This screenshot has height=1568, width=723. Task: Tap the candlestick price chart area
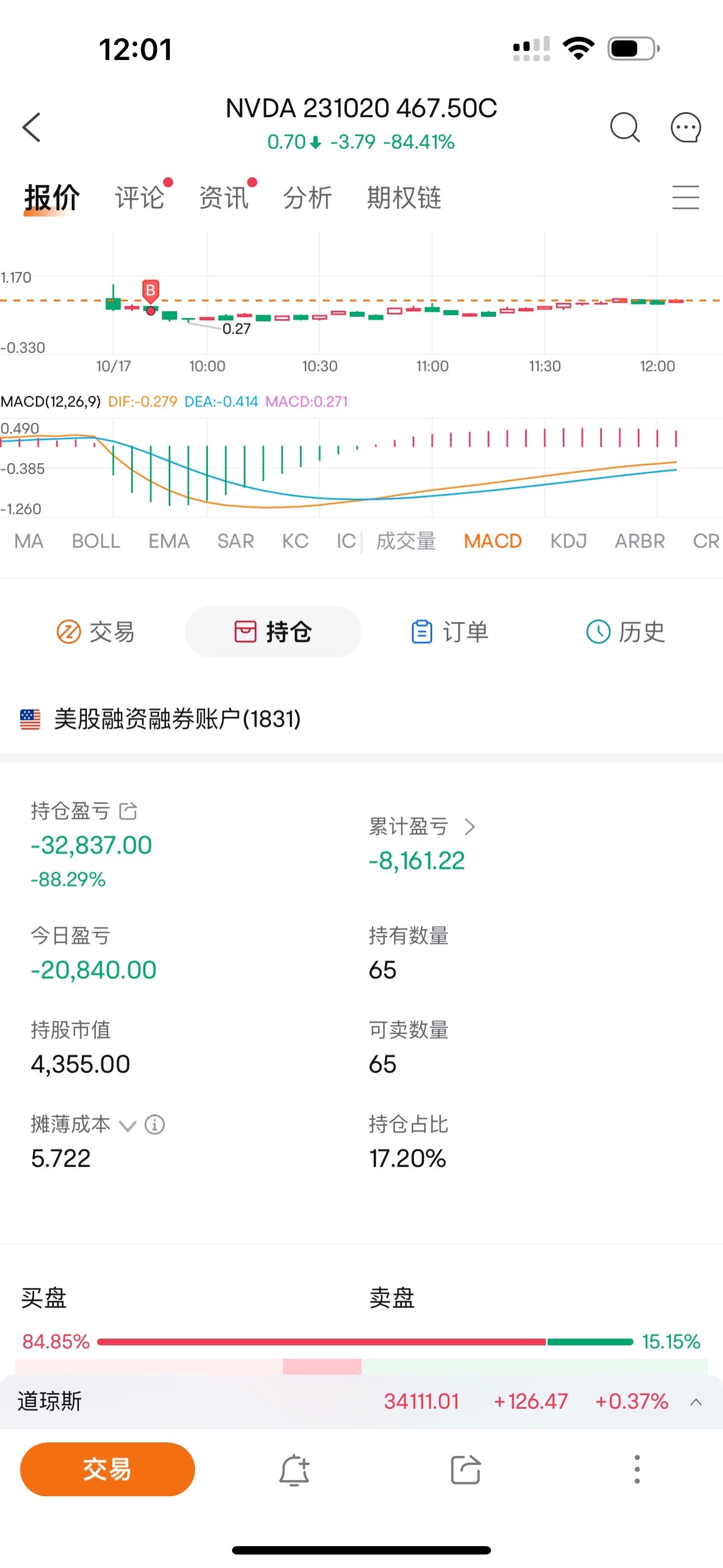361,293
